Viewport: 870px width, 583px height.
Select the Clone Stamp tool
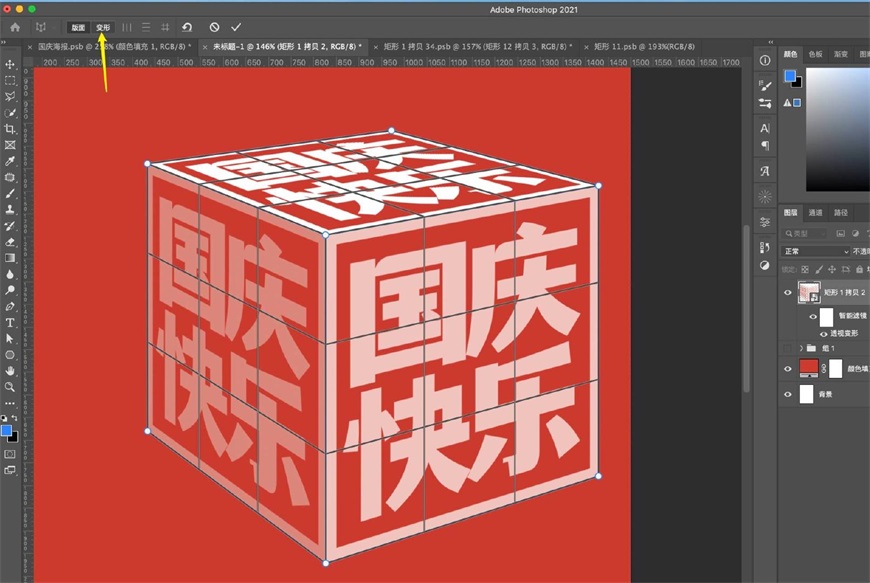point(10,210)
